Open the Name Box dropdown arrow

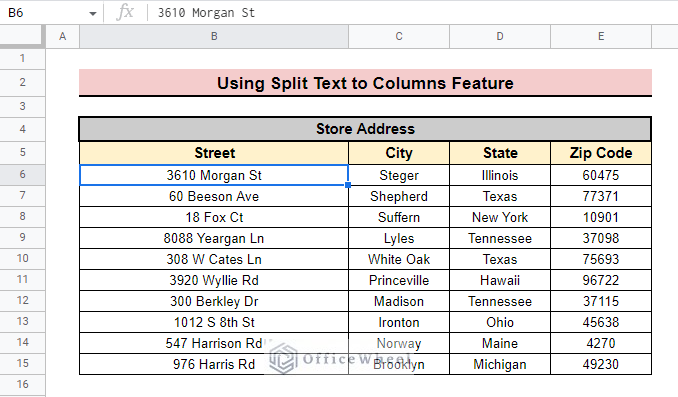tap(93, 13)
